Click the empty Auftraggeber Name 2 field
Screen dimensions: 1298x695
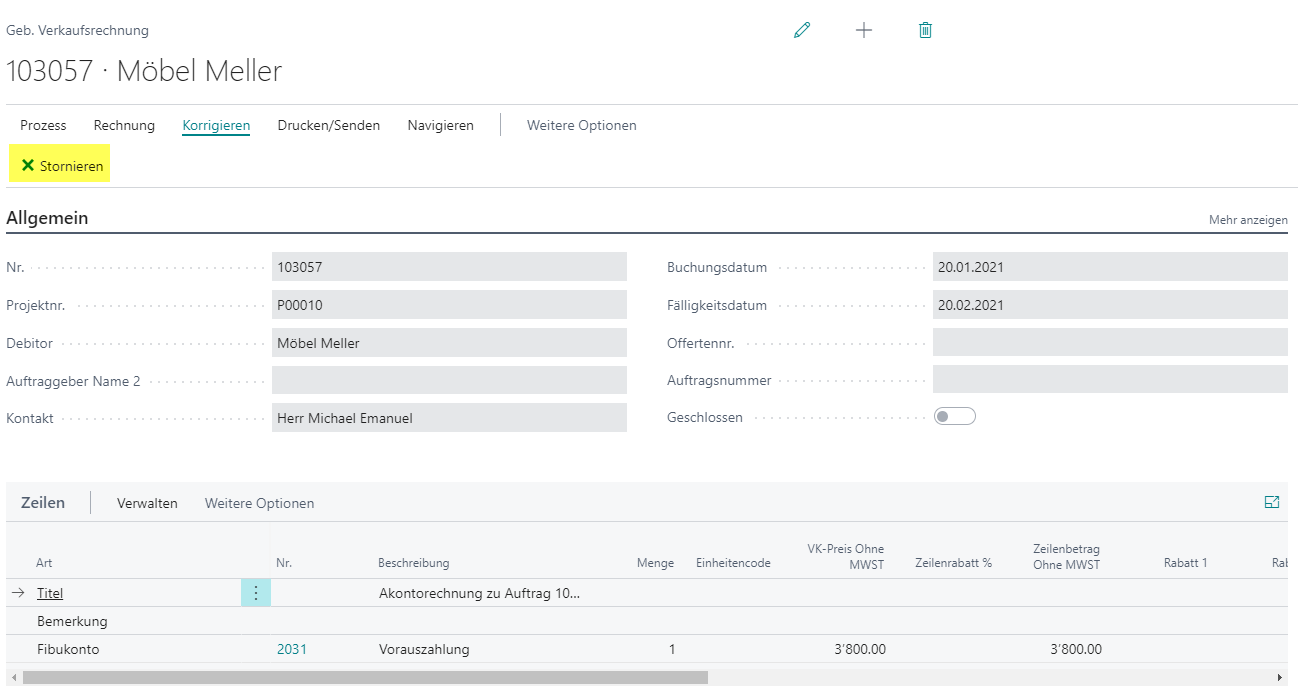tap(449, 380)
